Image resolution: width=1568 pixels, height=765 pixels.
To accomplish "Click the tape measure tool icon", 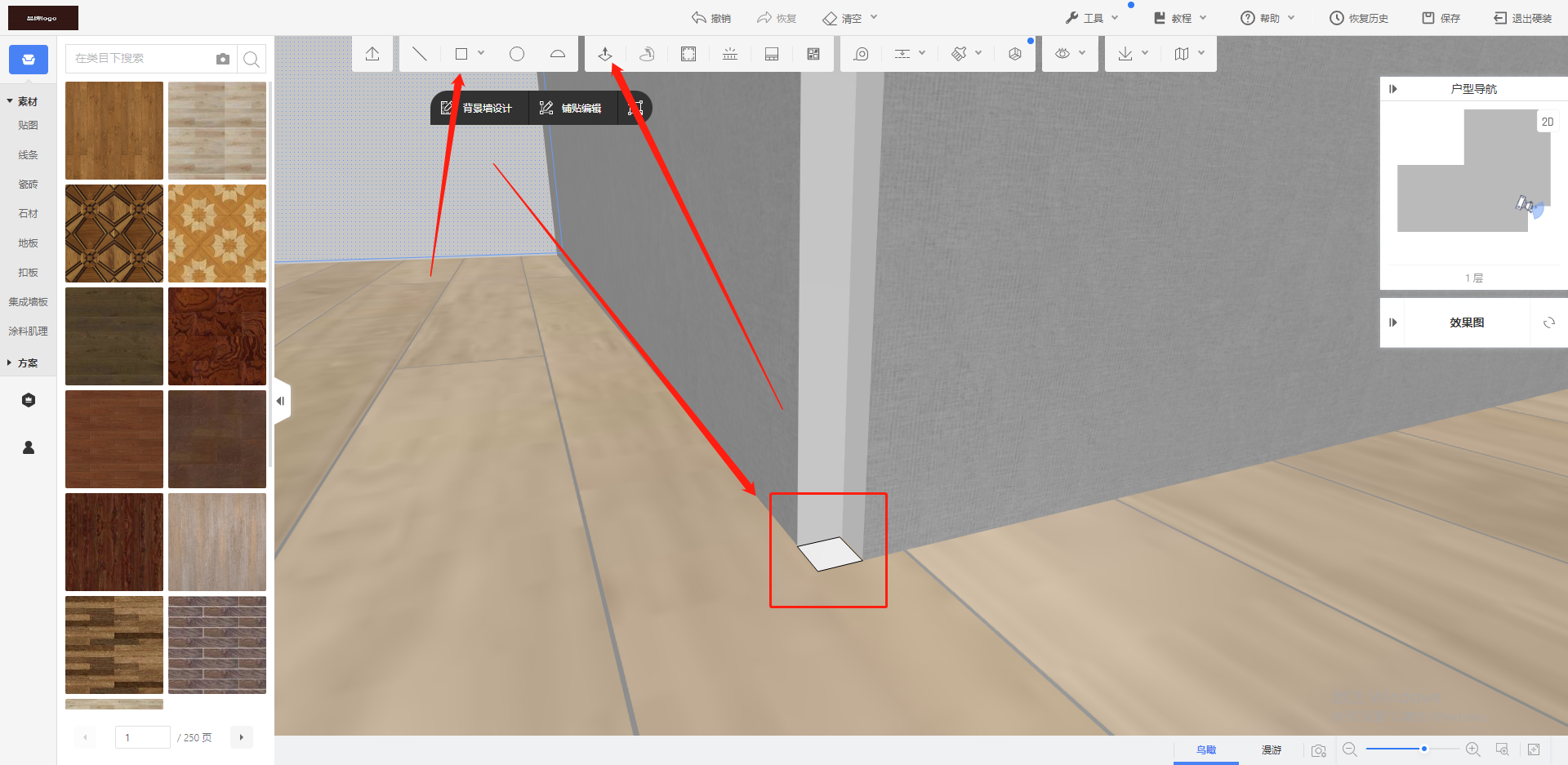I will 861,54.
